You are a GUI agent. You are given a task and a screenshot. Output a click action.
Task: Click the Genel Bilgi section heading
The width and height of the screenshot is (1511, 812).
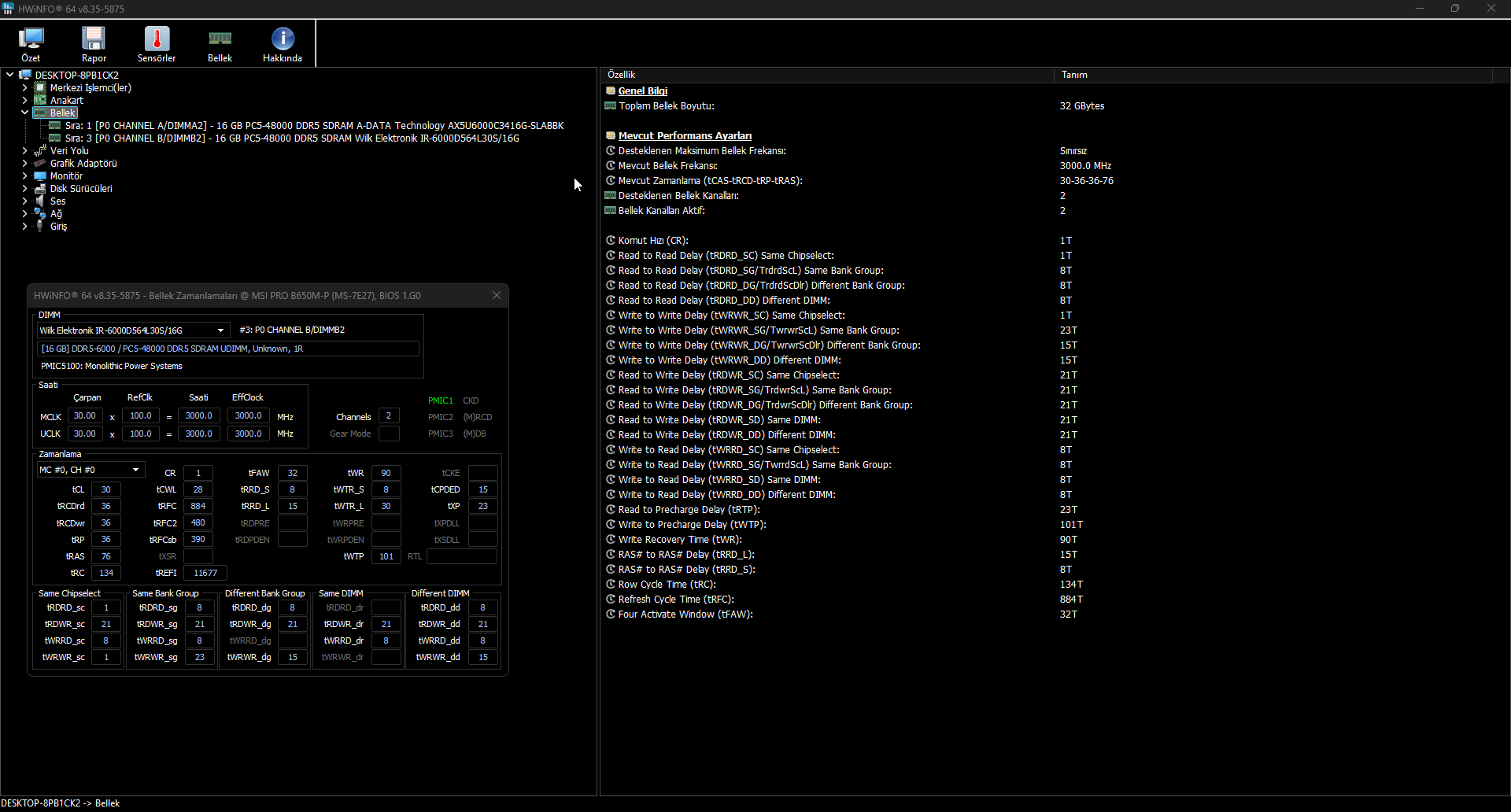click(x=643, y=90)
